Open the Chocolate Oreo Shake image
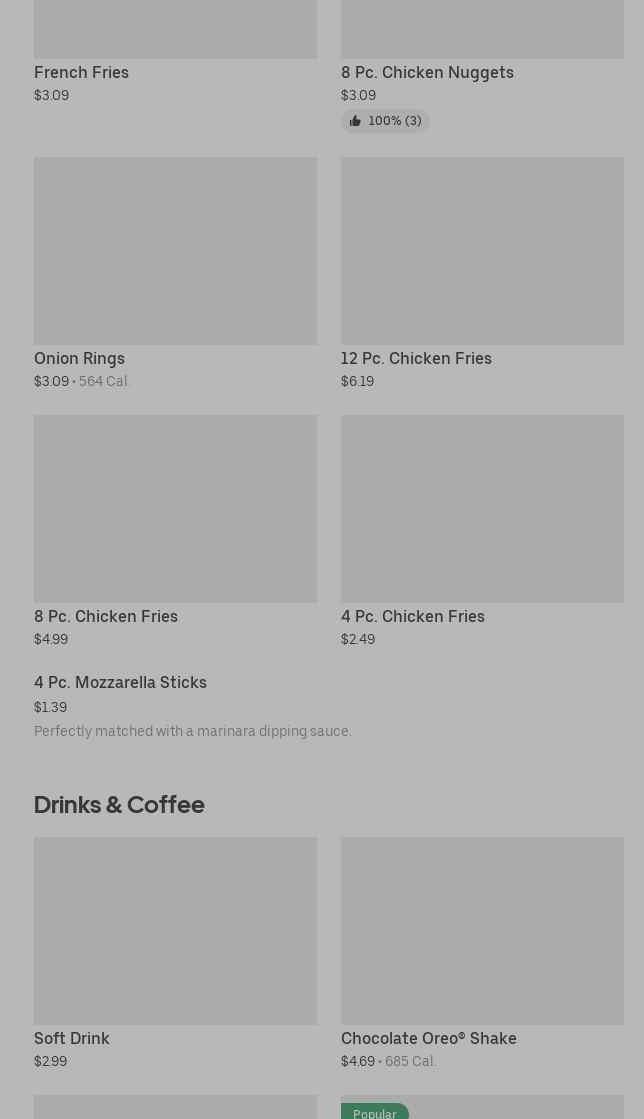 click(482, 931)
